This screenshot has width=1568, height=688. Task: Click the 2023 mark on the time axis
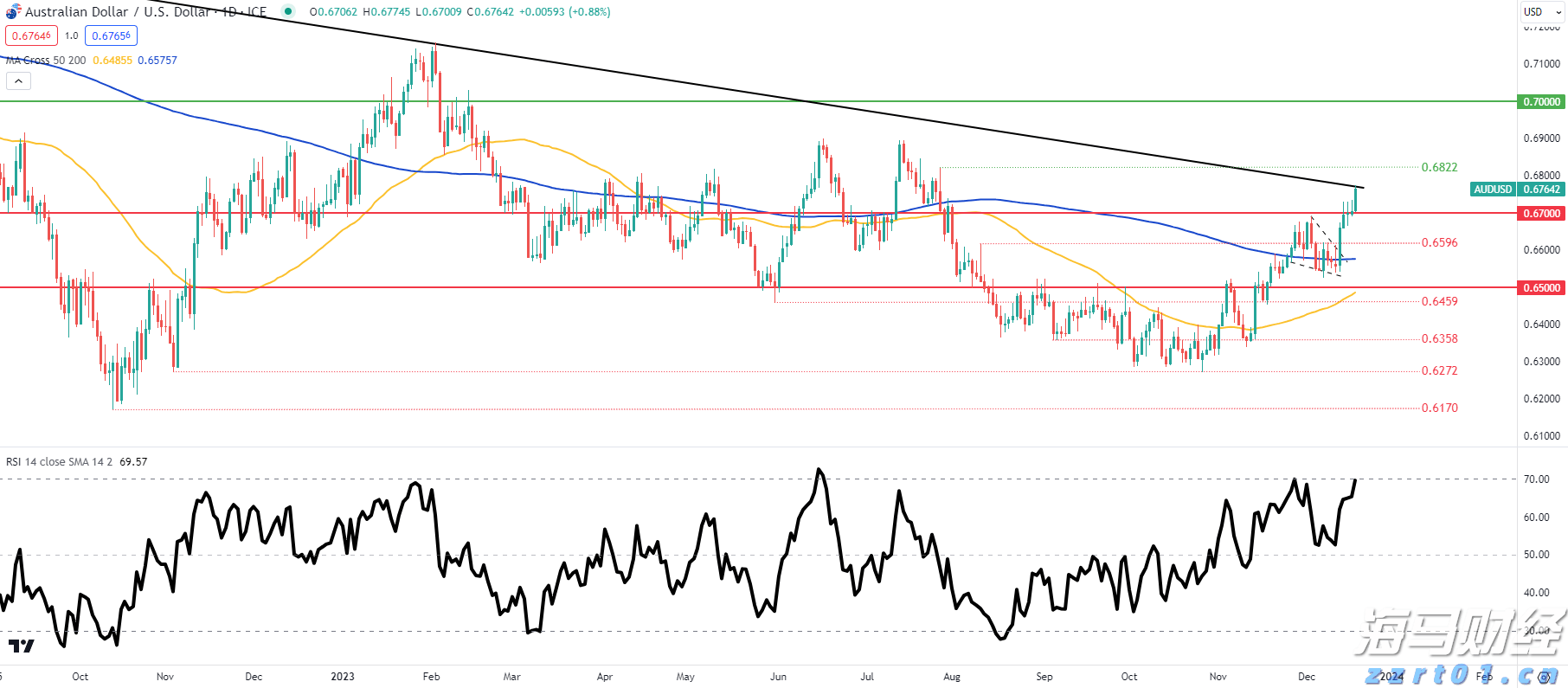[343, 677]
